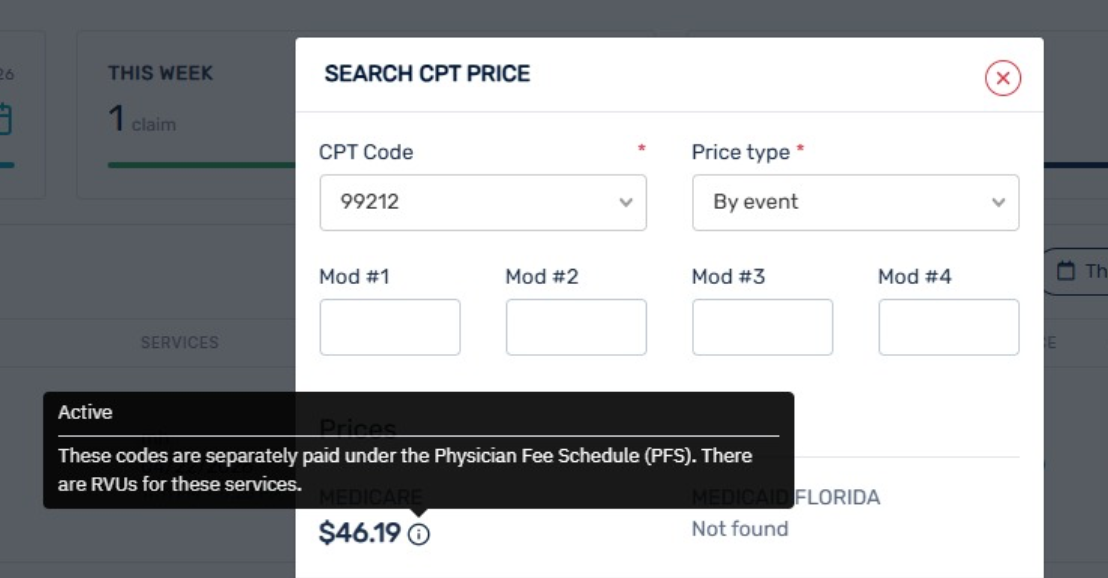This screenshot has width=1108, height=578.
Task: Click into the Mod #2 field
Action: pyautogui.click(x=576, y=327)
